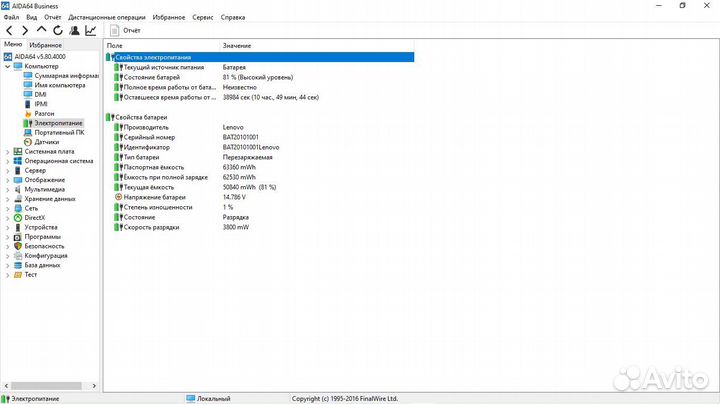Open the user management toolbar icon
Screen dimensions: 720x404
click(x=74, y=31)
